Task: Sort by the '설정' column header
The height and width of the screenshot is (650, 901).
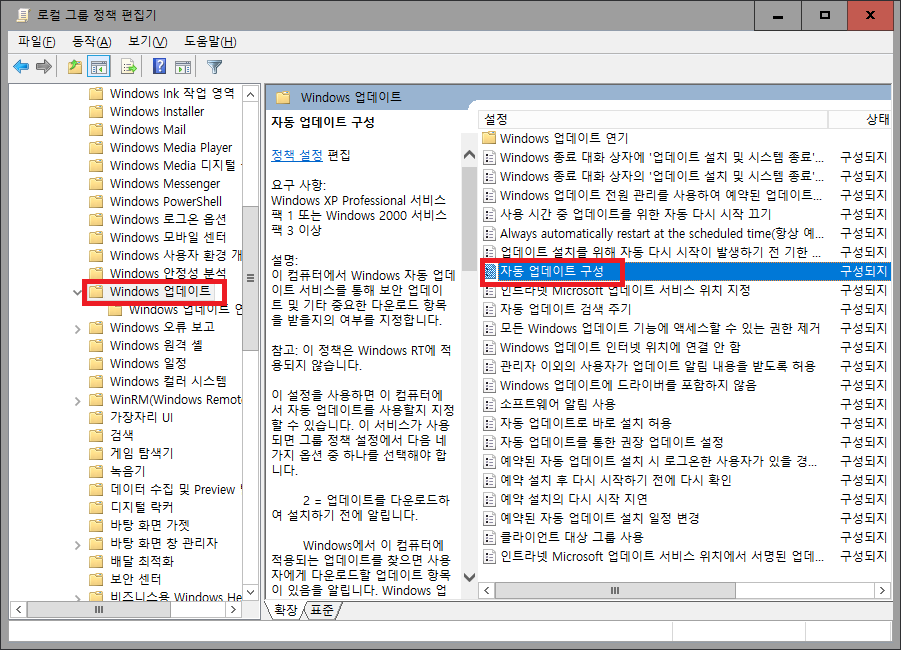Action: (x=653, y=120)
